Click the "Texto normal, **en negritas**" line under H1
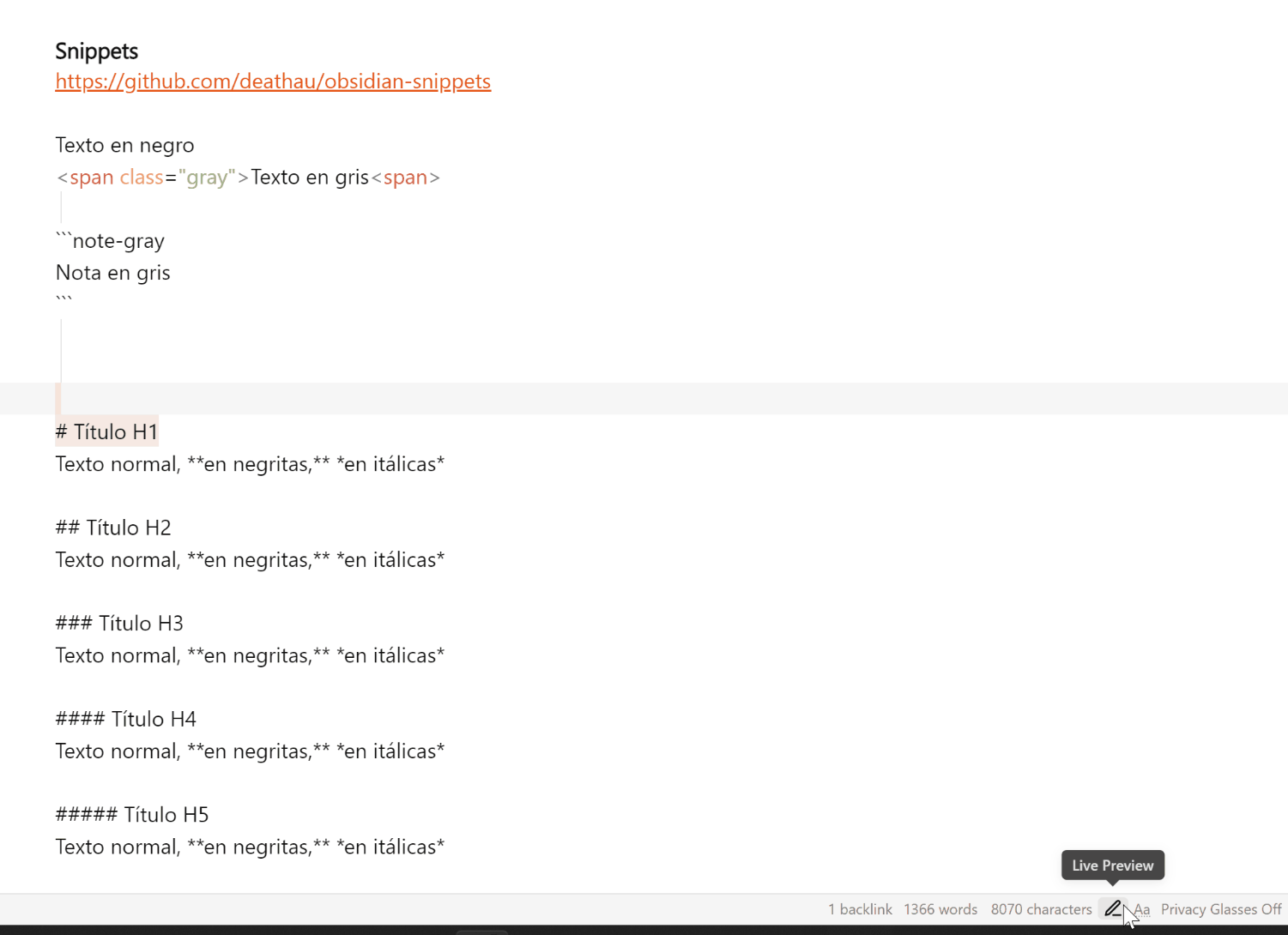 tap(250, 463)
